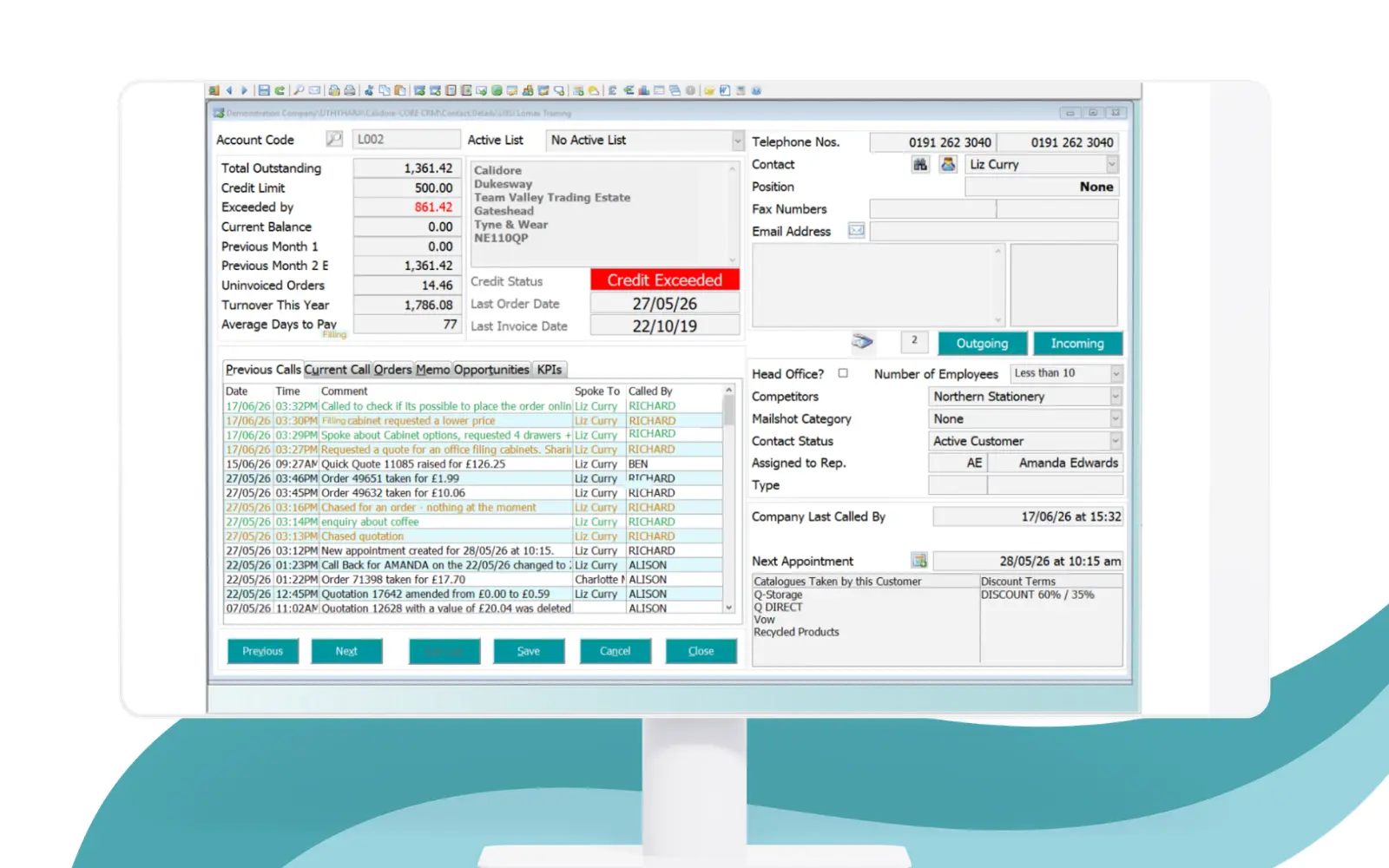Open the Competitors dropdown showing Northern Stationery
The height and width of the screenshot is (868, 1389).
click(x=1116, y=397)
